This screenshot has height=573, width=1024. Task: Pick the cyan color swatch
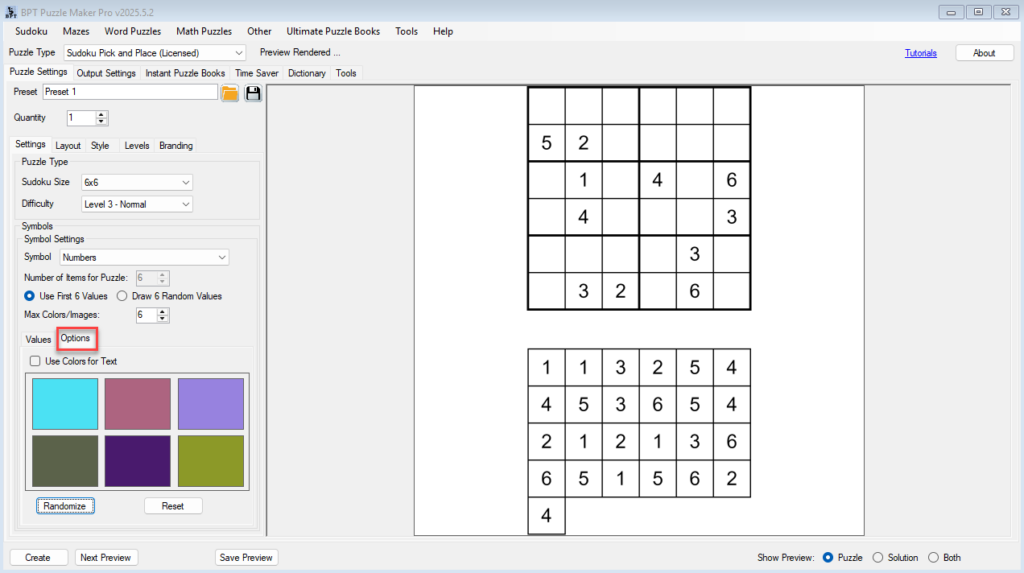65,404
